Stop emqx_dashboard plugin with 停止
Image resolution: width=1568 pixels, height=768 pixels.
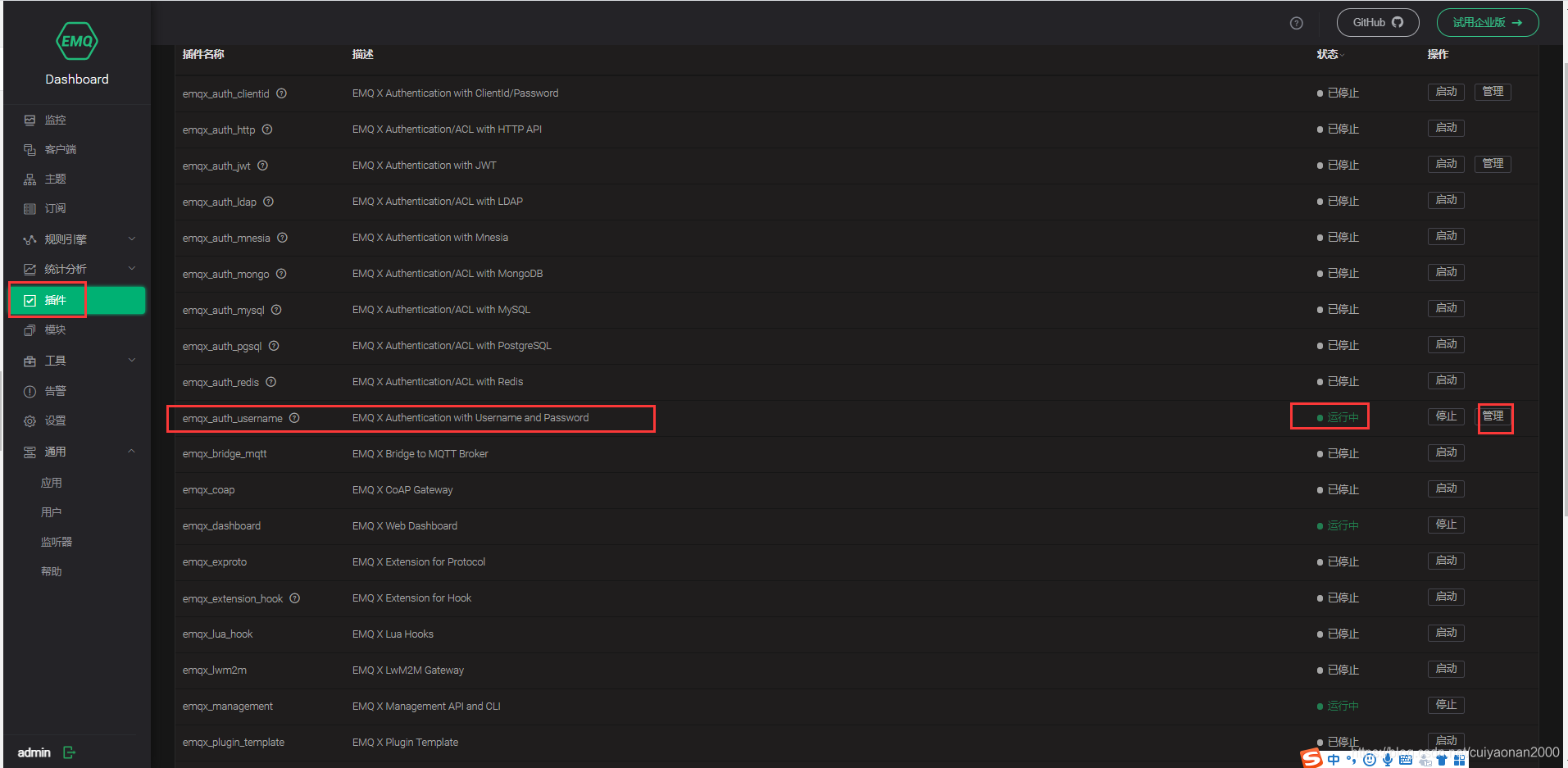pyautogui.click(x=1446, y=525)
